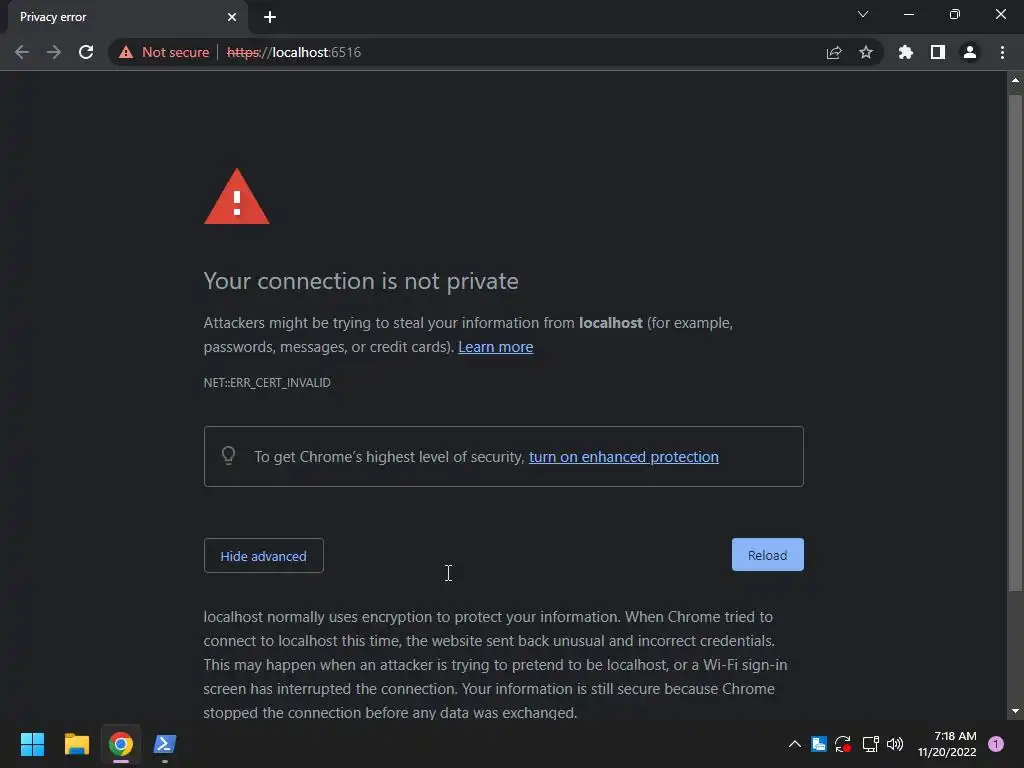The width and height of the screenshot is (1024, 768).
Task: Click the Chrome taskbar icon
Action: pyautogui.click(x=121, y=744)
